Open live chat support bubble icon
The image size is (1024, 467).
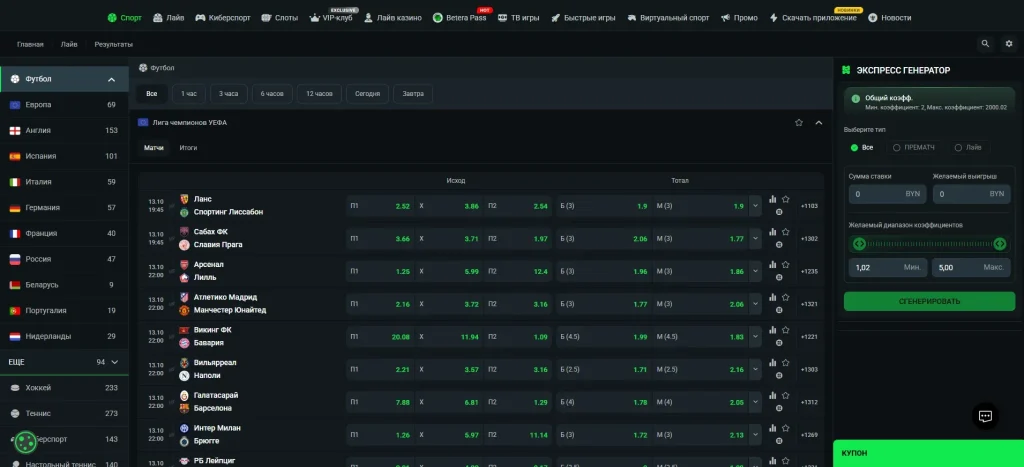click(985, 416)
